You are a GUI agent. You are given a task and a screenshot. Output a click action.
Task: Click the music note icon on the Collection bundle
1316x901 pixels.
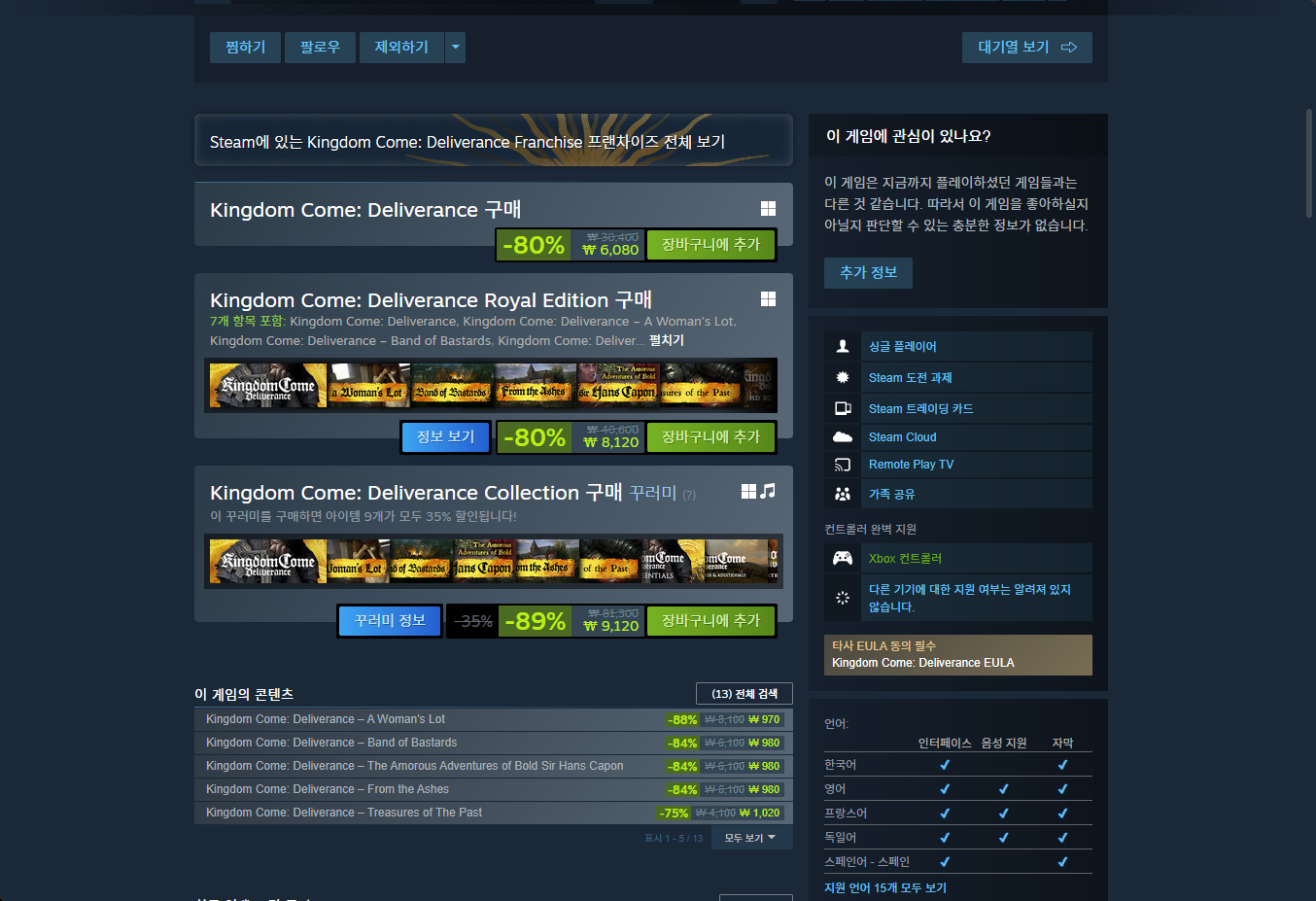click(768, 492)
